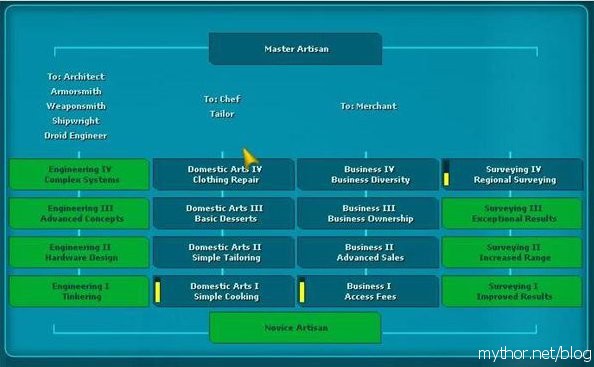
Task: Select Engineering I Tinkering box
Action: click(x=79, y=291)
